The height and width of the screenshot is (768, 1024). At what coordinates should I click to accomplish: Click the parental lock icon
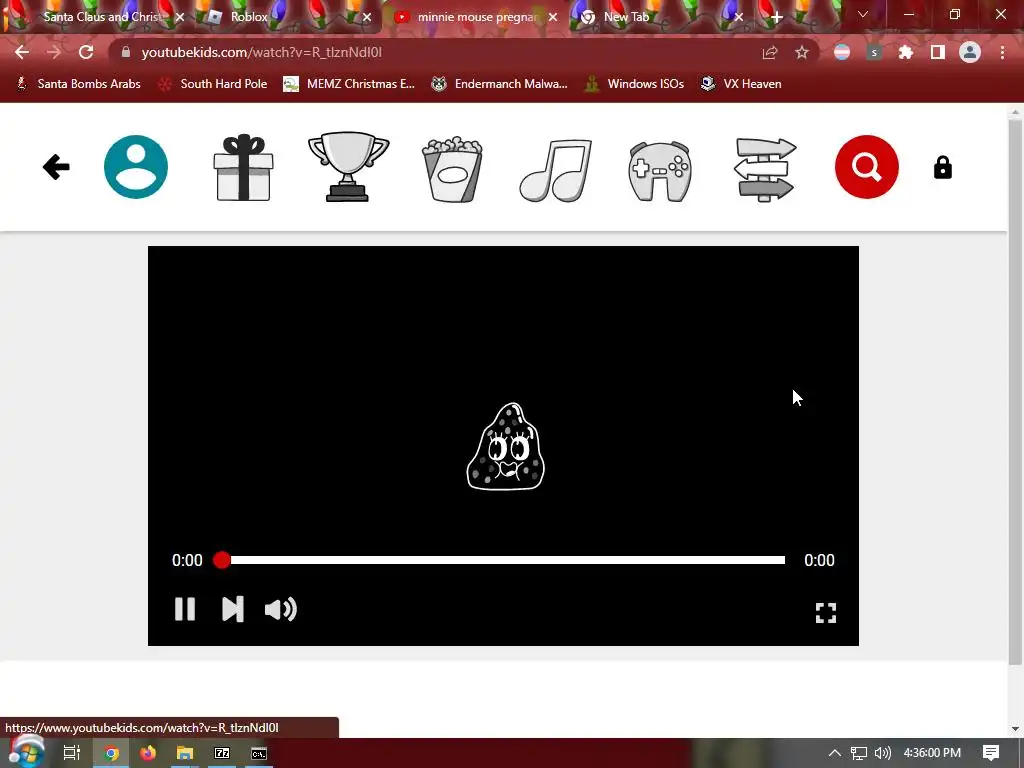pos(942,168)
